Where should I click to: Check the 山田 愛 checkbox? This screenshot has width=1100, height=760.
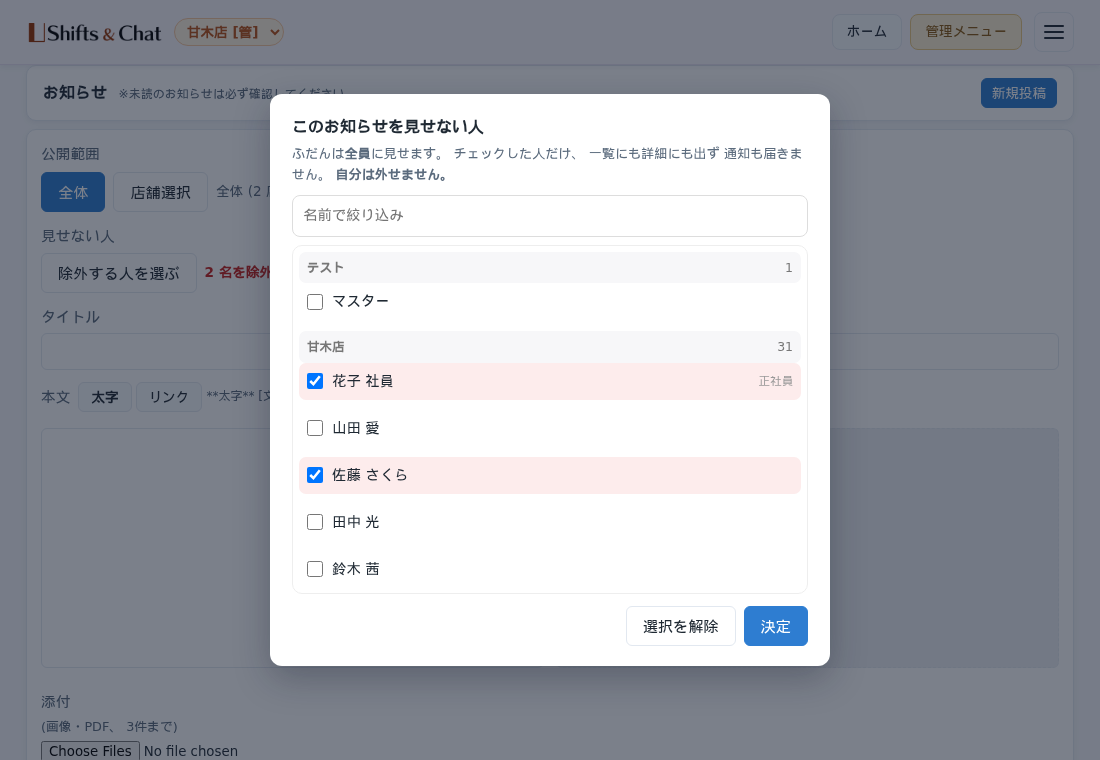point(315,428)
